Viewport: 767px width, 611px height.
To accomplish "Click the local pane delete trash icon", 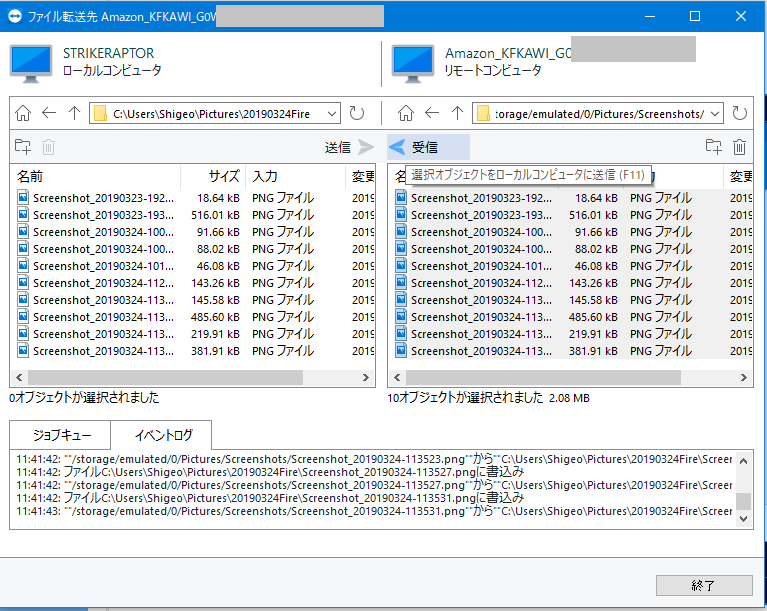I will point(48,147).
